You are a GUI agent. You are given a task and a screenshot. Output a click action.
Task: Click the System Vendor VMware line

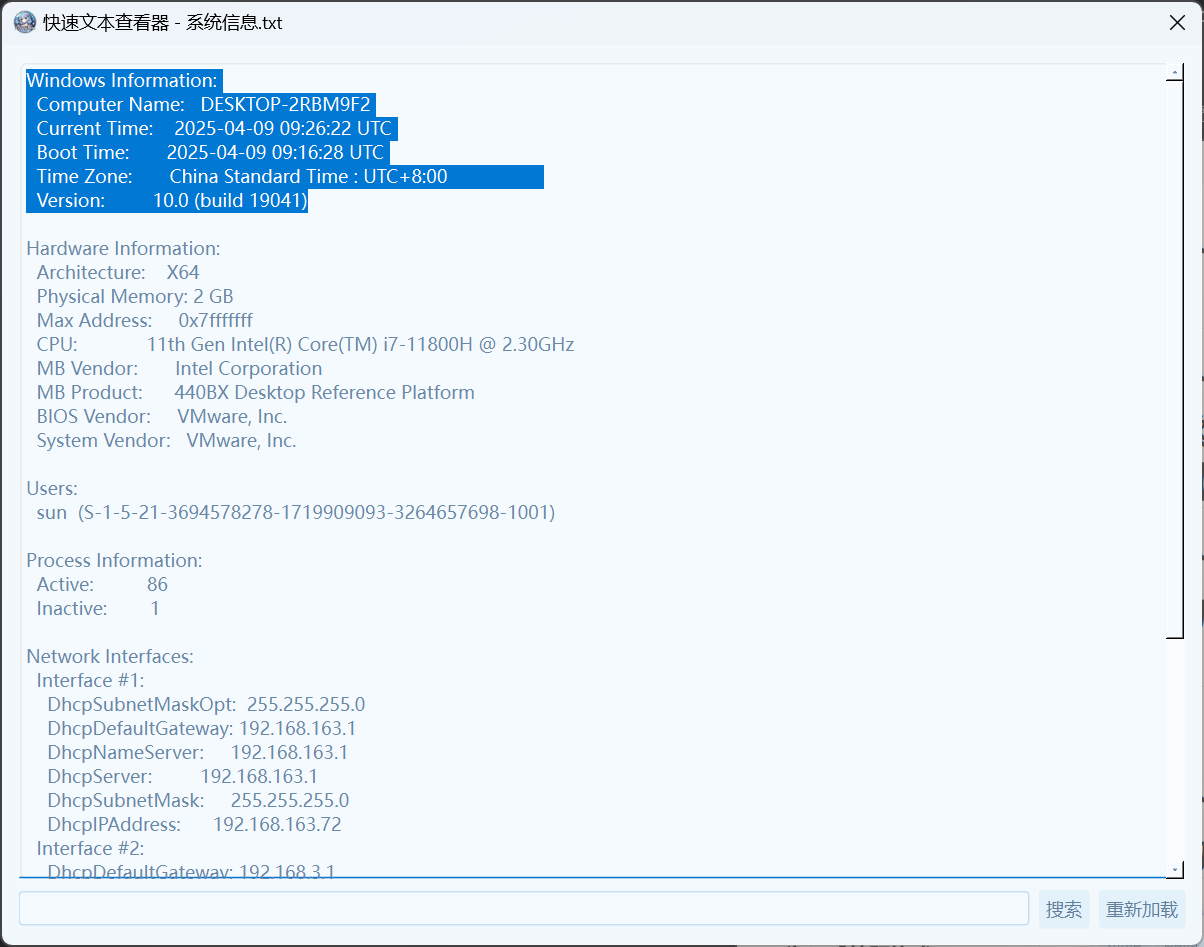166,441
